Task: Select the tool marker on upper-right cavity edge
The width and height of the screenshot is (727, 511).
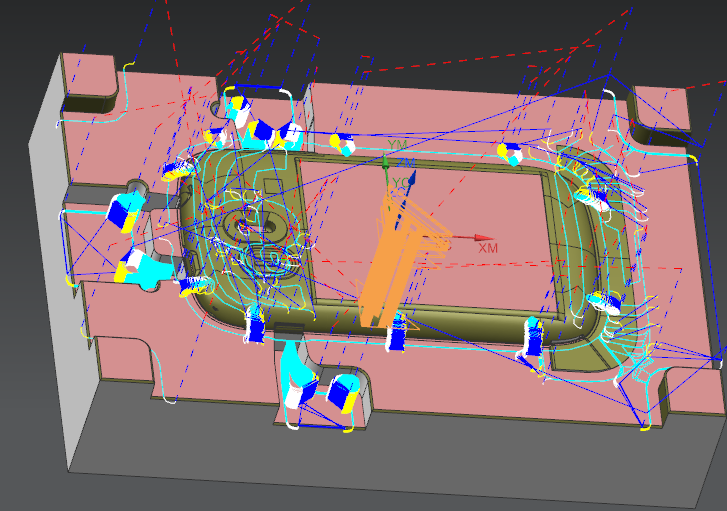Action: point(598,193)
